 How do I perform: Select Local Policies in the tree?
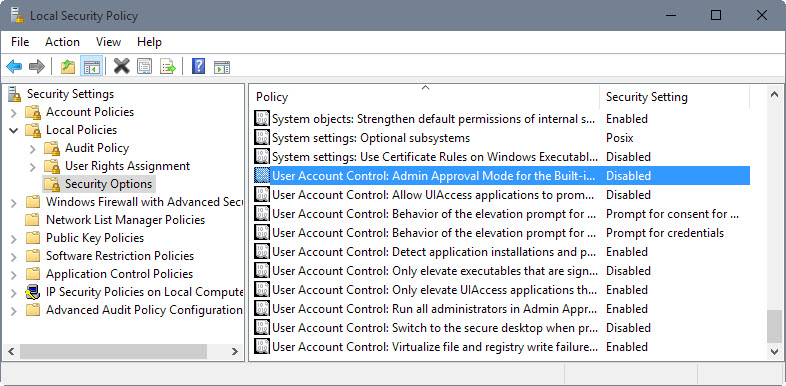81,130
